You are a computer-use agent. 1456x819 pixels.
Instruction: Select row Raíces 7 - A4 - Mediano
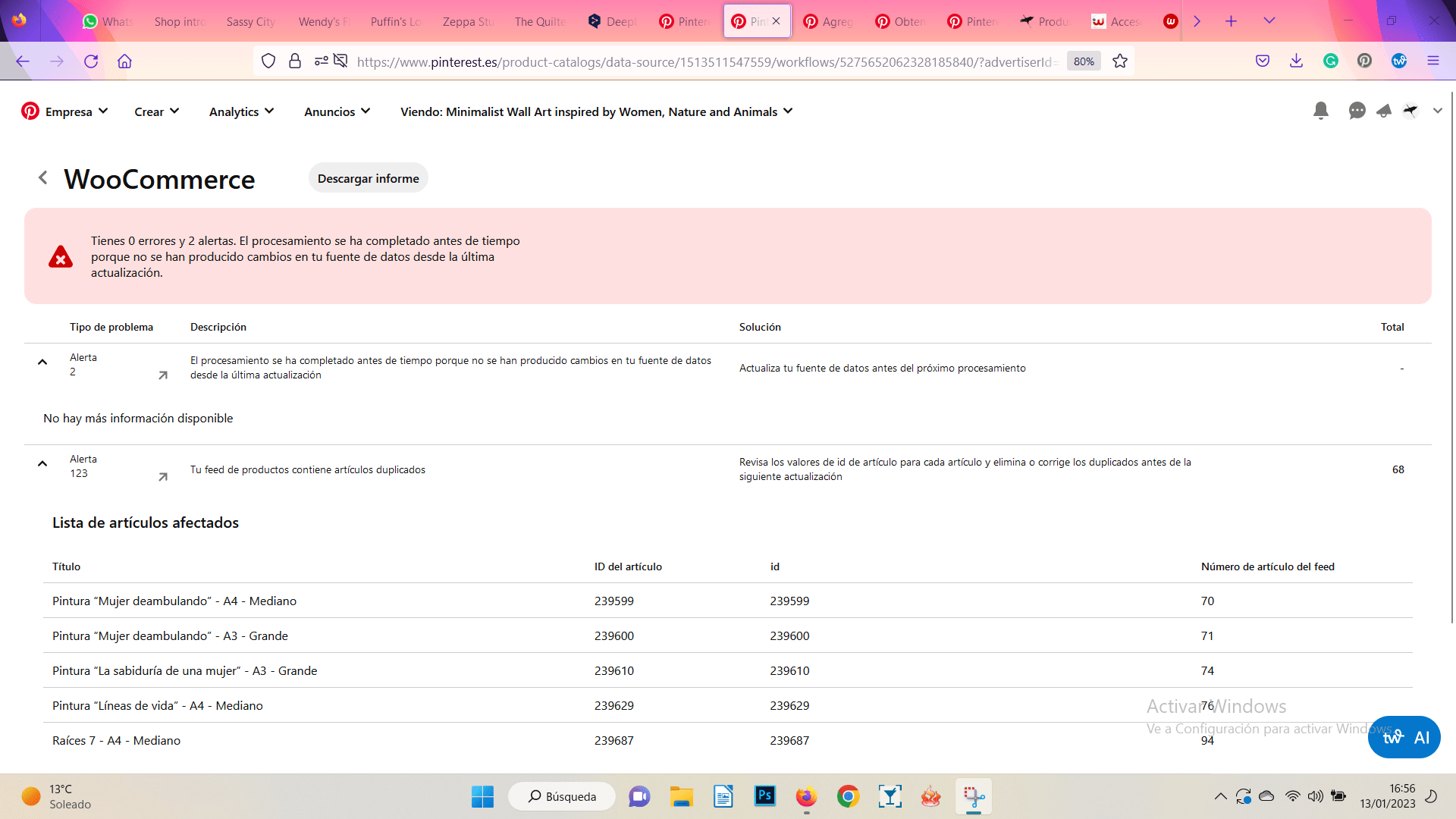tap(728, 740)
